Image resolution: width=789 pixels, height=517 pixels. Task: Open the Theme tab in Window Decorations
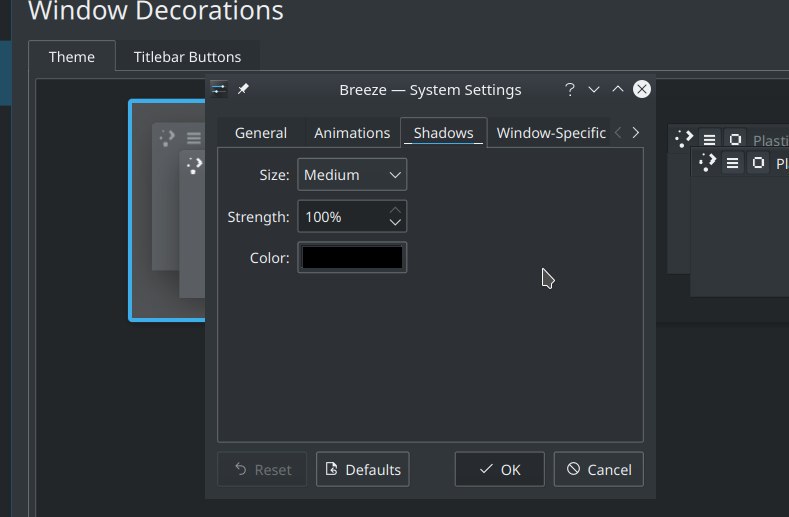(x=72, y=56)
